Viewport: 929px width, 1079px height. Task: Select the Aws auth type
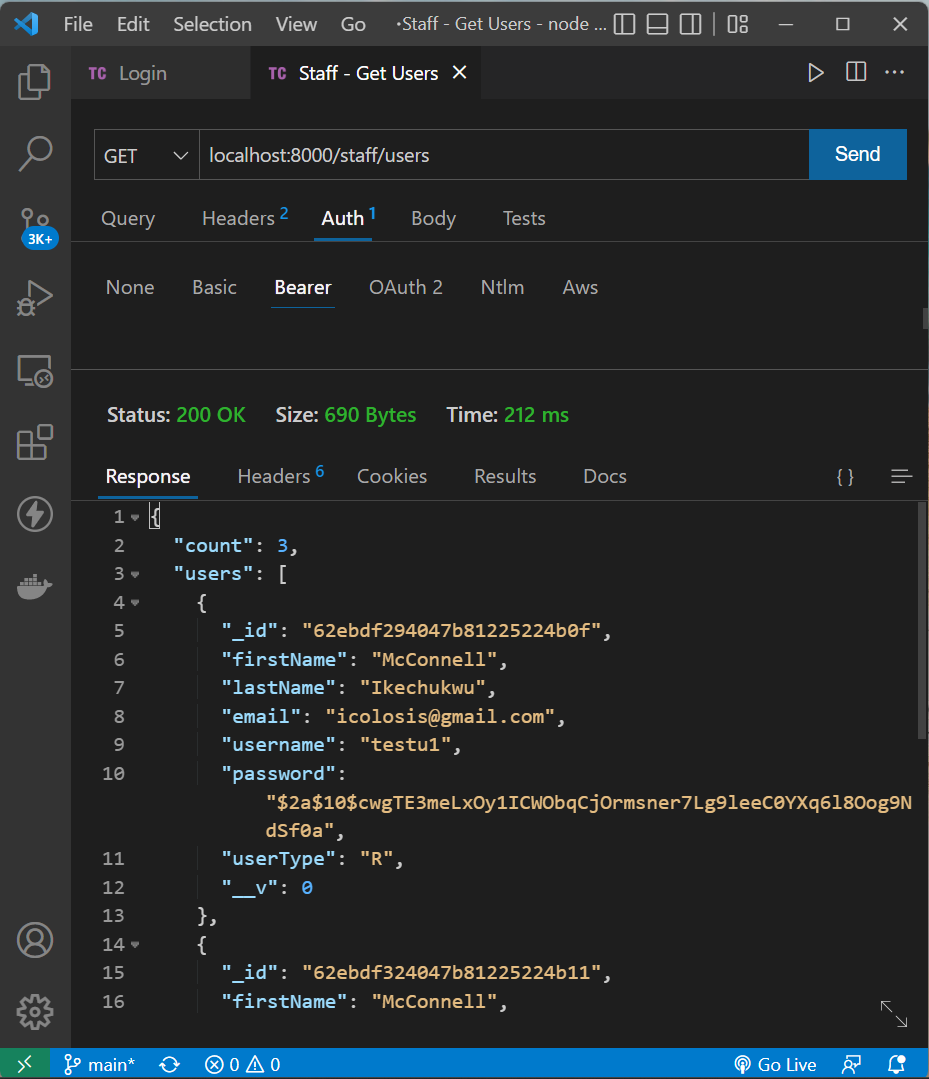tap(580, 288)
